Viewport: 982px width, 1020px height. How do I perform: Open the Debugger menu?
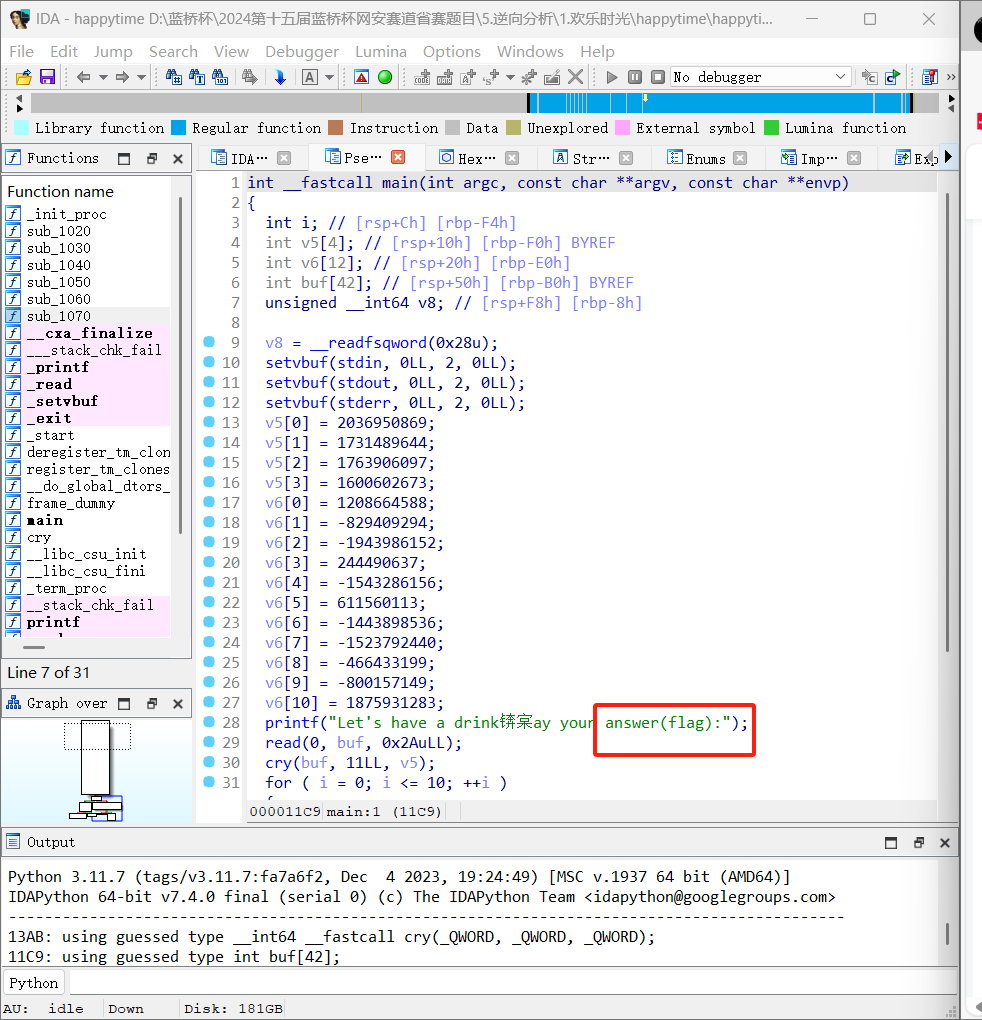302,51
